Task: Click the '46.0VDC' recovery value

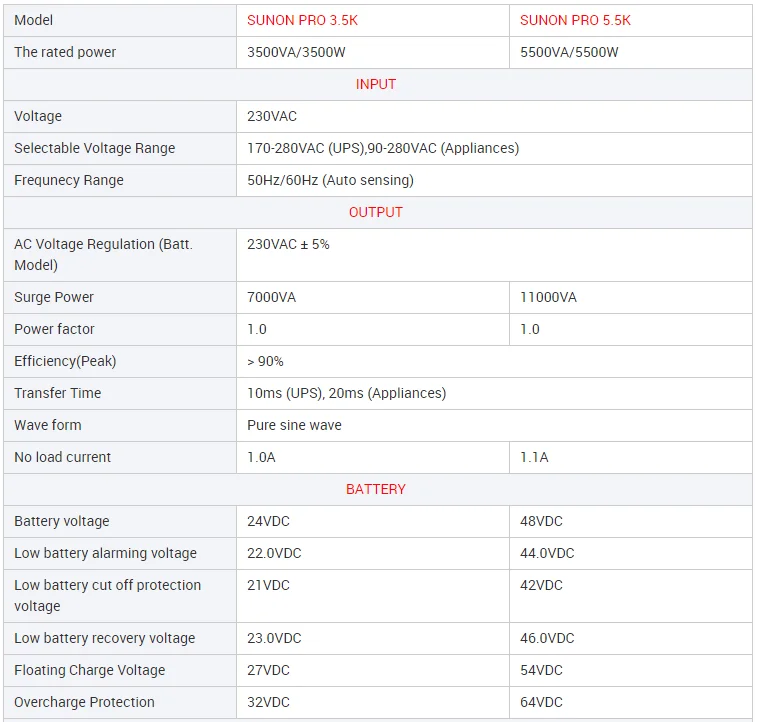Action: (547, 638)
